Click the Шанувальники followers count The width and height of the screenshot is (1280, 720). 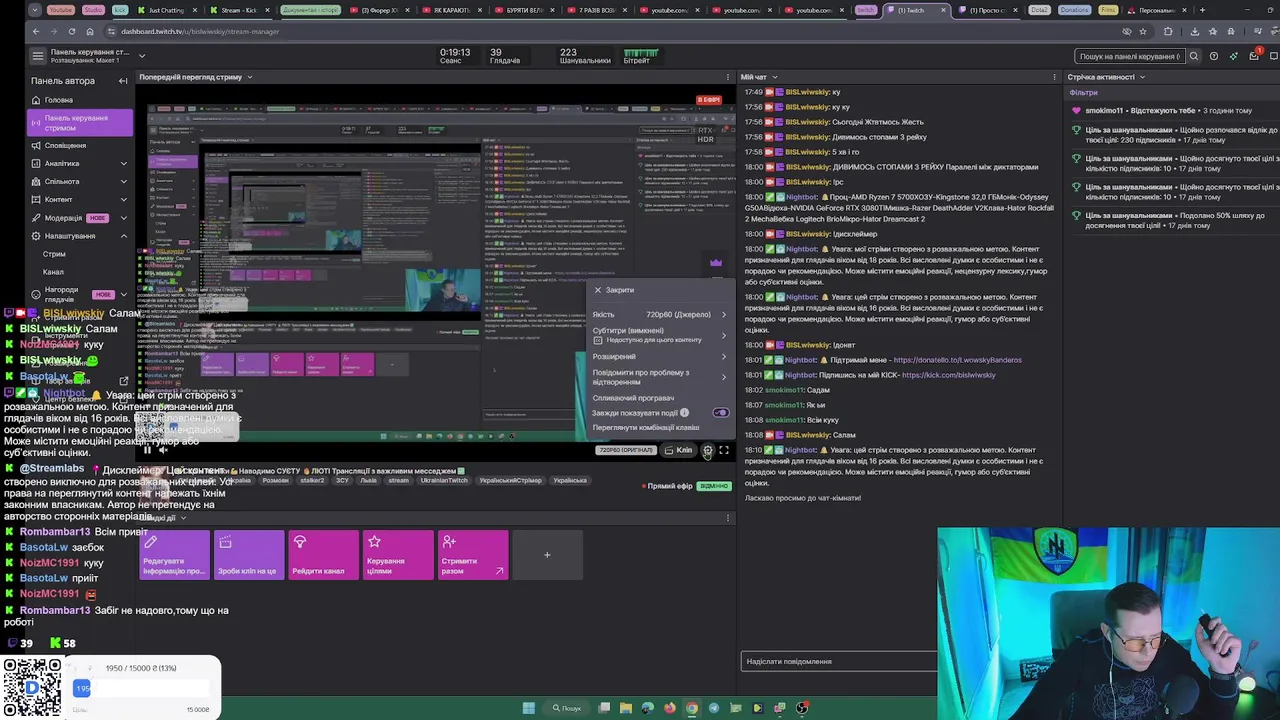pos(585,56)
